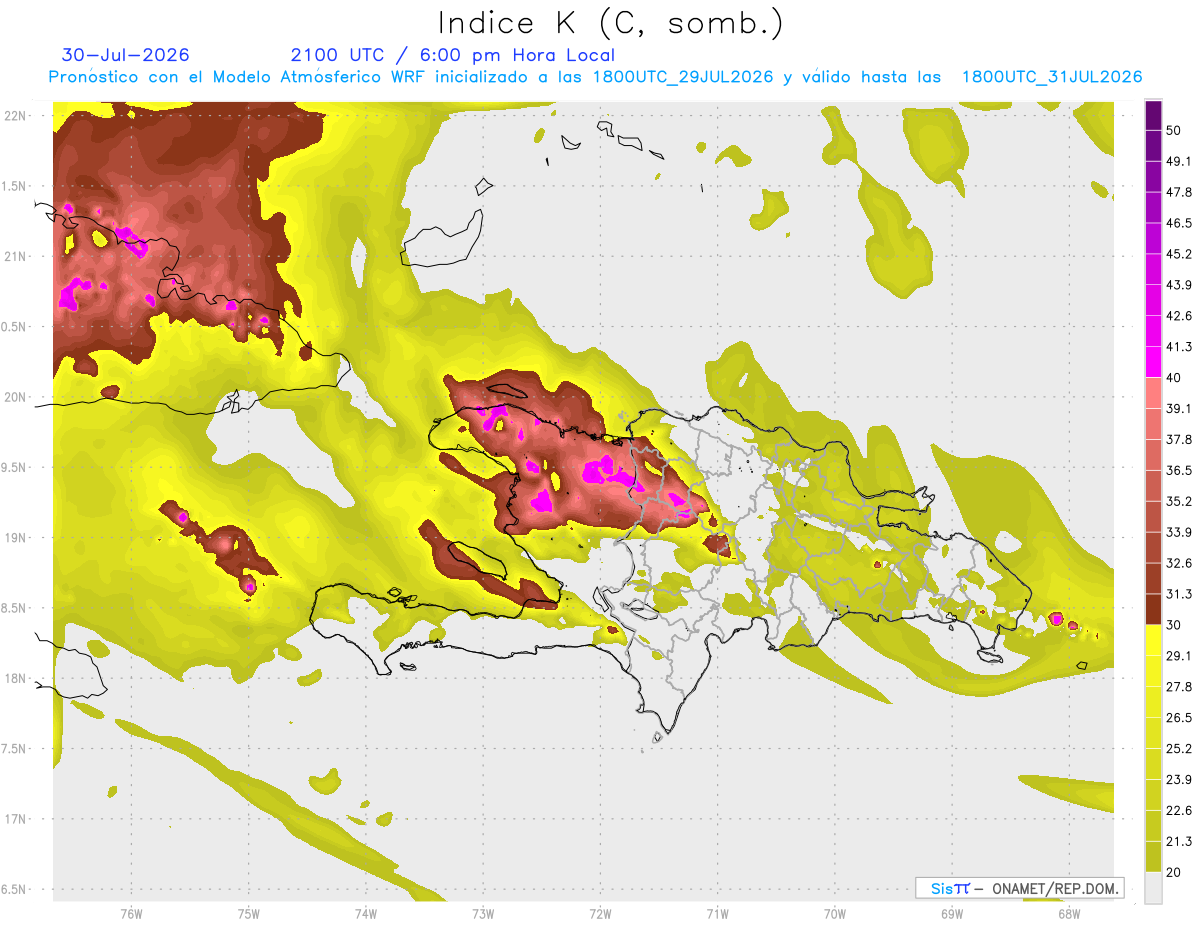Screen dimensions: 1200x927
Task: Click the initialization time "1800UTC_29JUL2026"
Action: coord(683,77)
